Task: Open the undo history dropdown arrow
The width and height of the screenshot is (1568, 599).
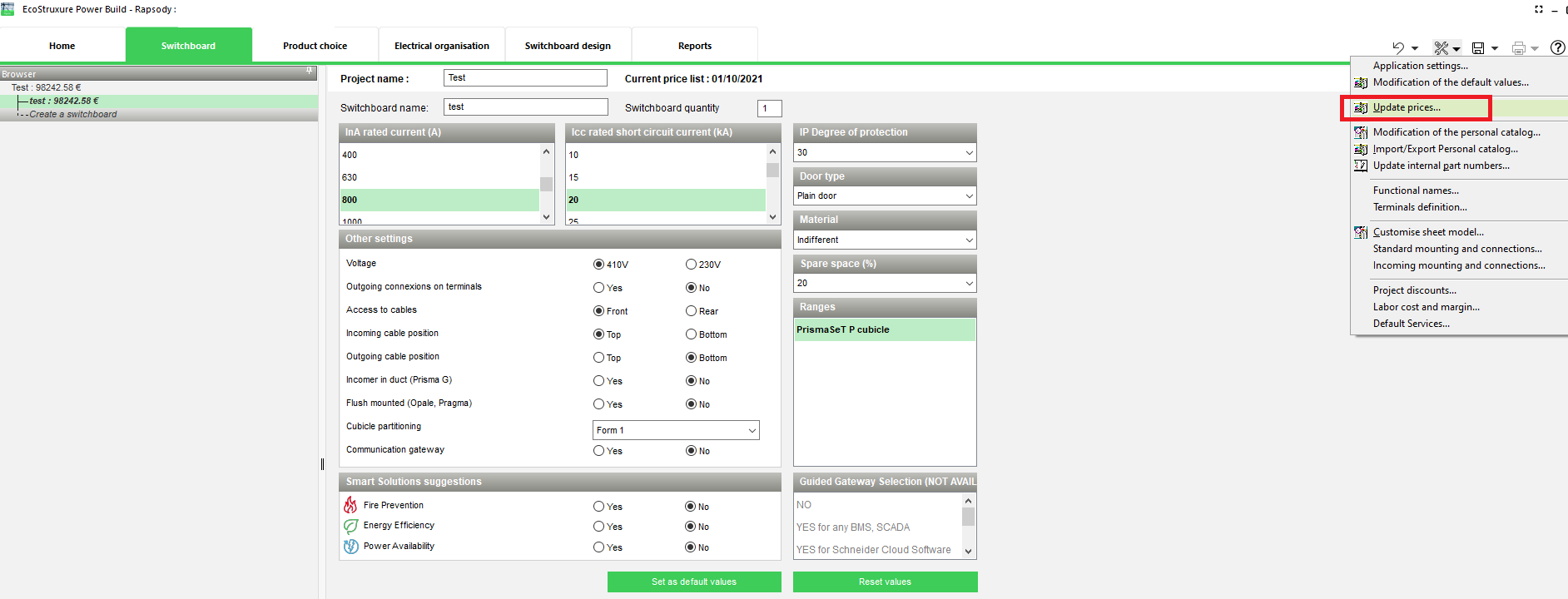Action: click(1415, 48)
